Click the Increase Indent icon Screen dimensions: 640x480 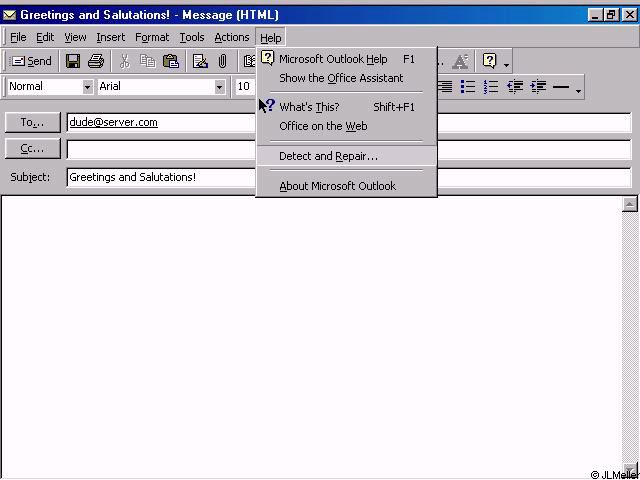tap(538, 87)
